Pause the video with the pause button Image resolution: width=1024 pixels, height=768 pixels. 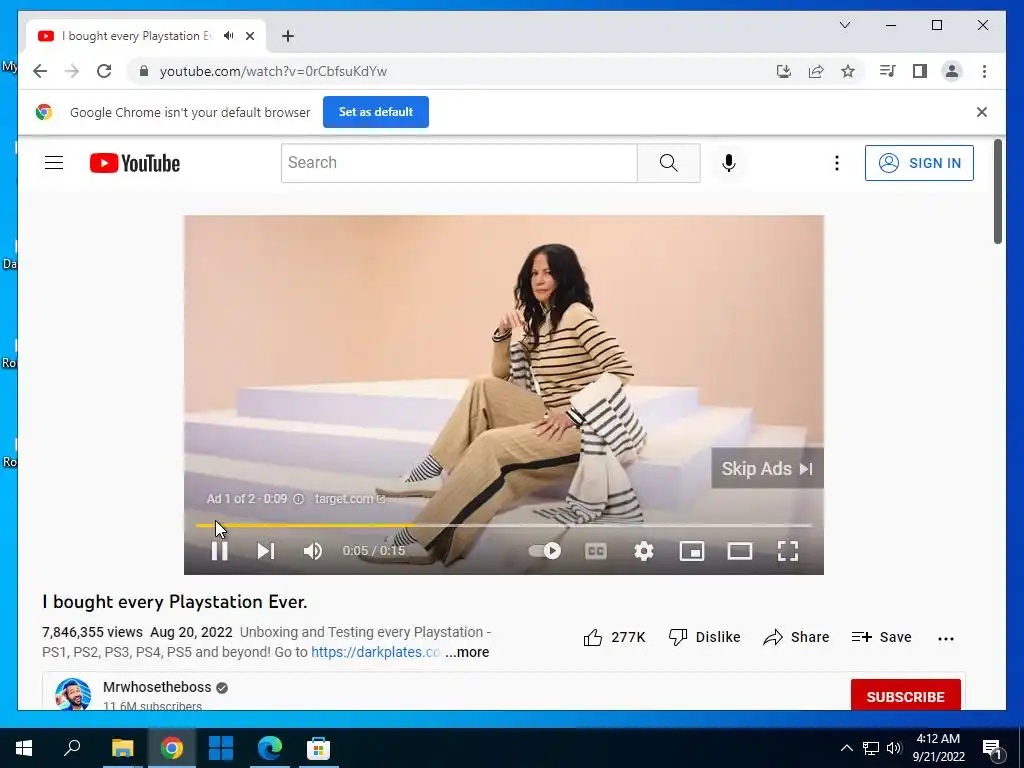[x=219, y=551]
